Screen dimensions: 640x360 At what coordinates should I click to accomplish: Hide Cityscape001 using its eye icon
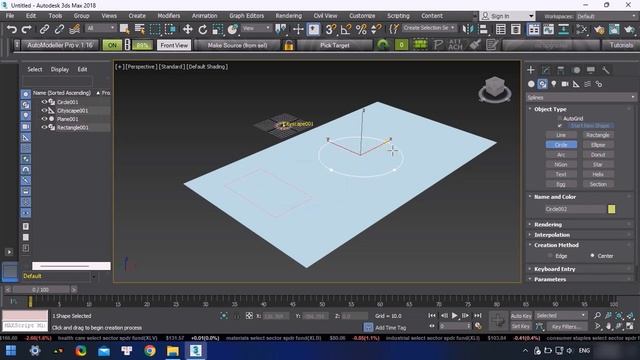pyautogui.click(x=44, y=111)
